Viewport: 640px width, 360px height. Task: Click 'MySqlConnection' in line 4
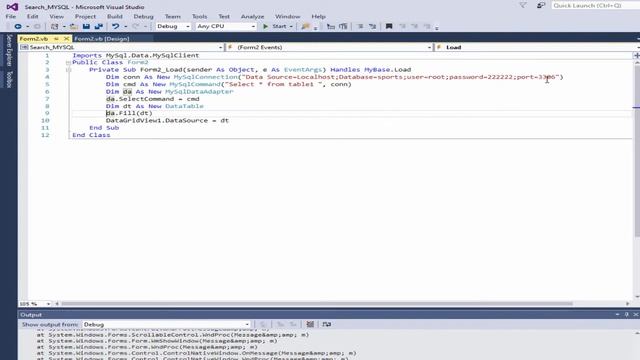(x=205, y=77)
